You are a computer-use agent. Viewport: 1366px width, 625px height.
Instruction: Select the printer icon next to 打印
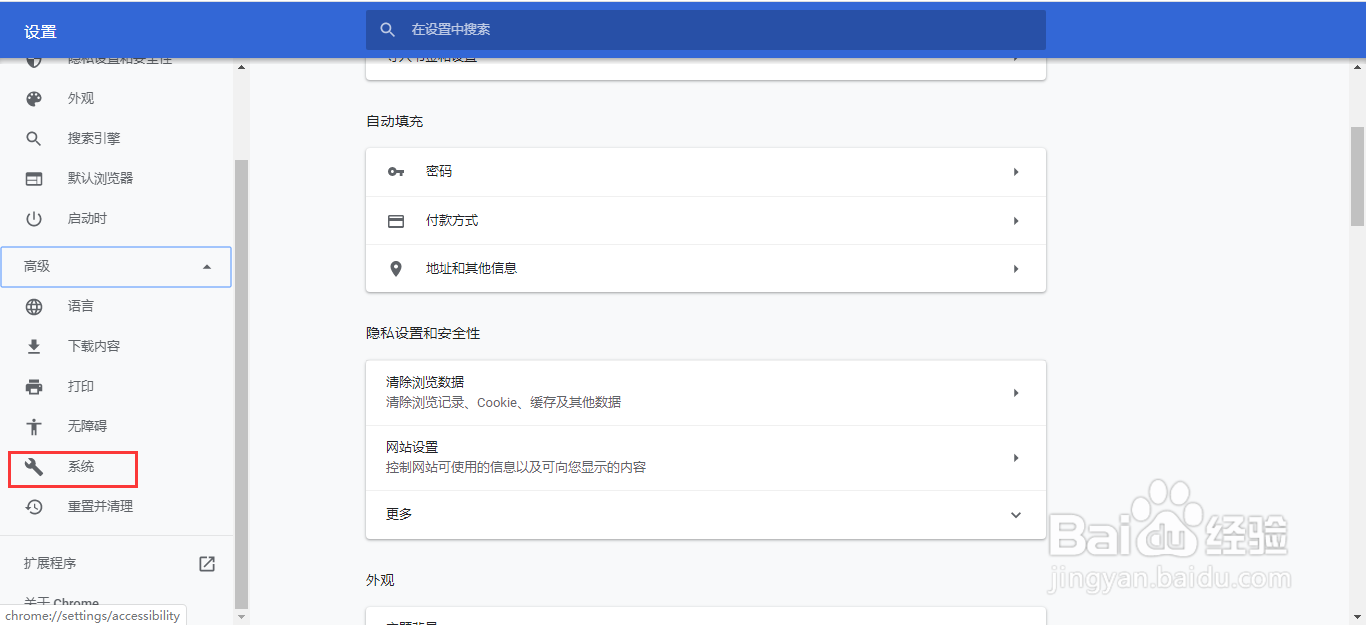point(34,386)
